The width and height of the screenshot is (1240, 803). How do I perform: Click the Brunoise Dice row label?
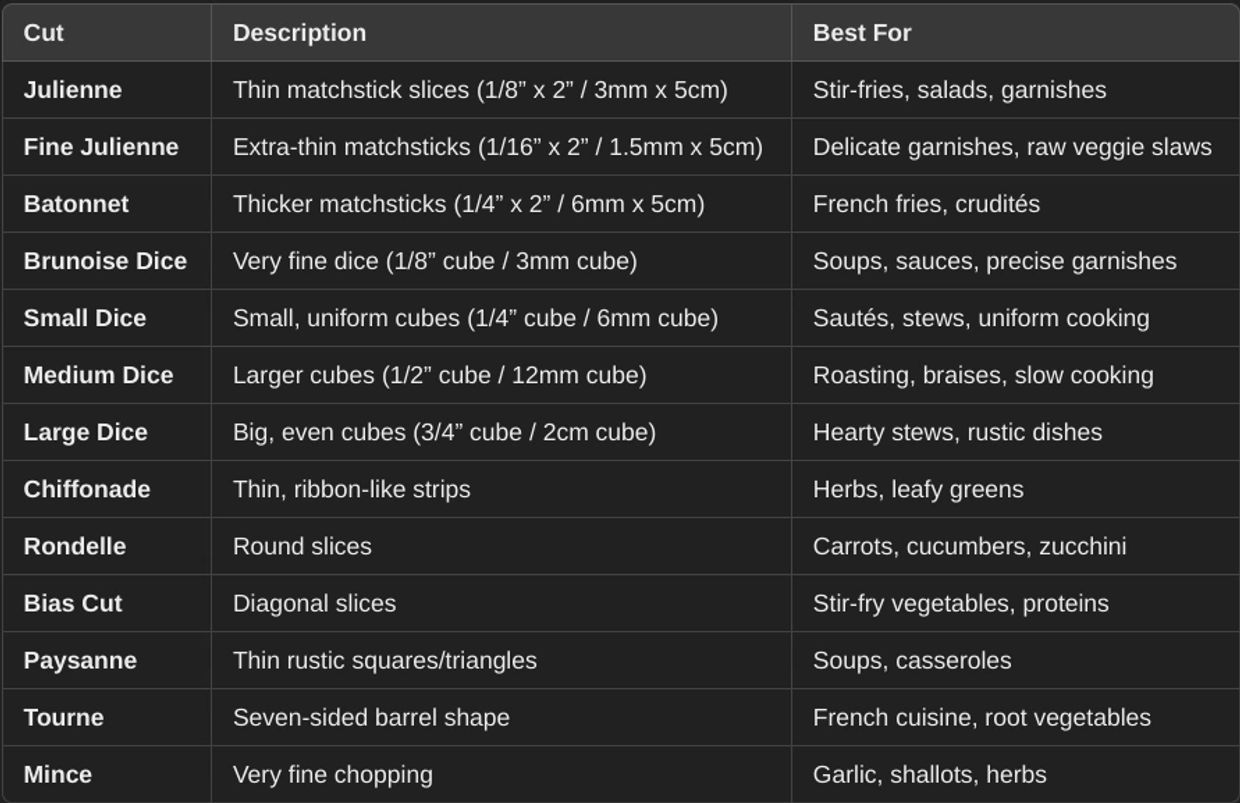pos(105,261)
